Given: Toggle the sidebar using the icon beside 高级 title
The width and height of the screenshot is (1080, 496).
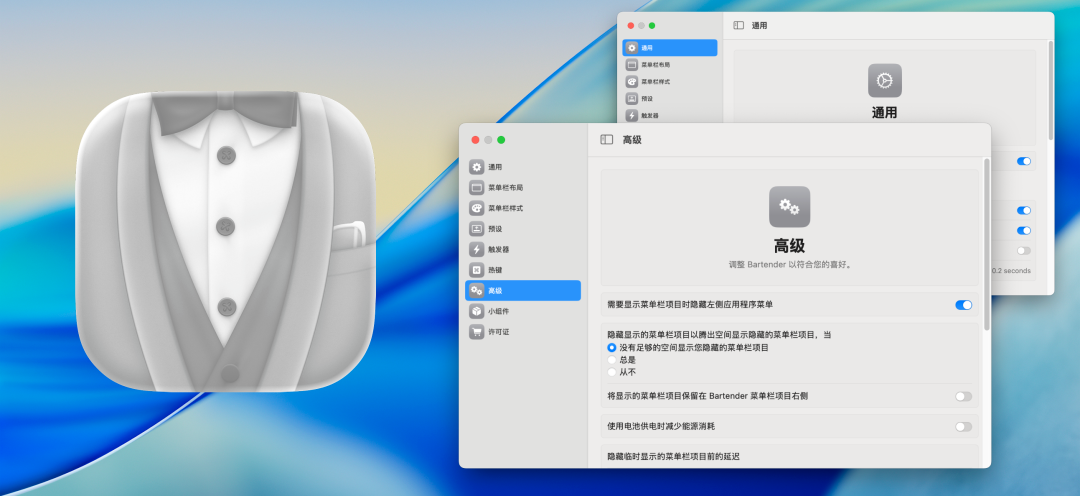Looking at the screenshot, I should [x=607, y=139].
